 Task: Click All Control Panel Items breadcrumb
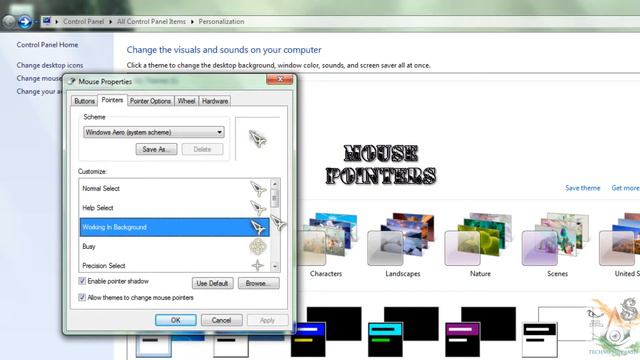tap(151, 22)
